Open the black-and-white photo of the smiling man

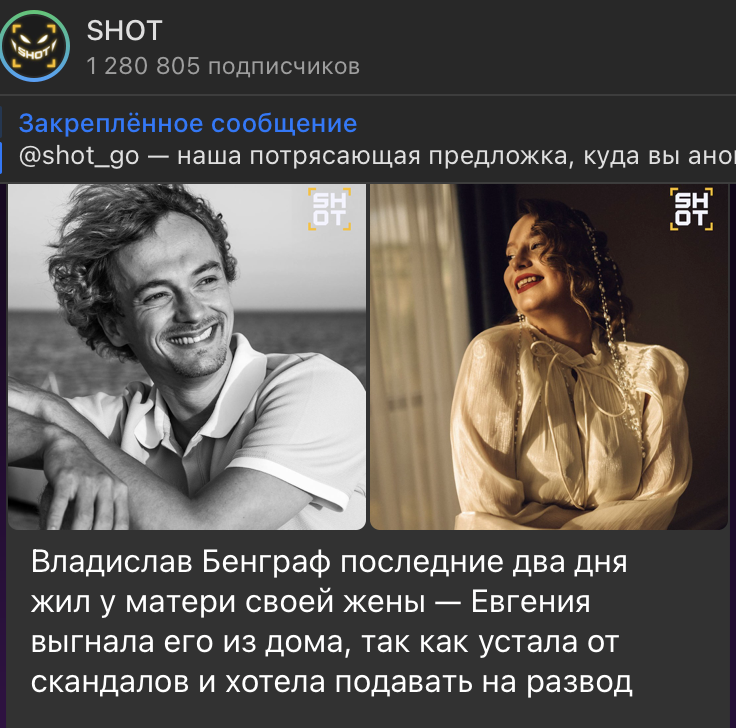click(x=187, y=357)
